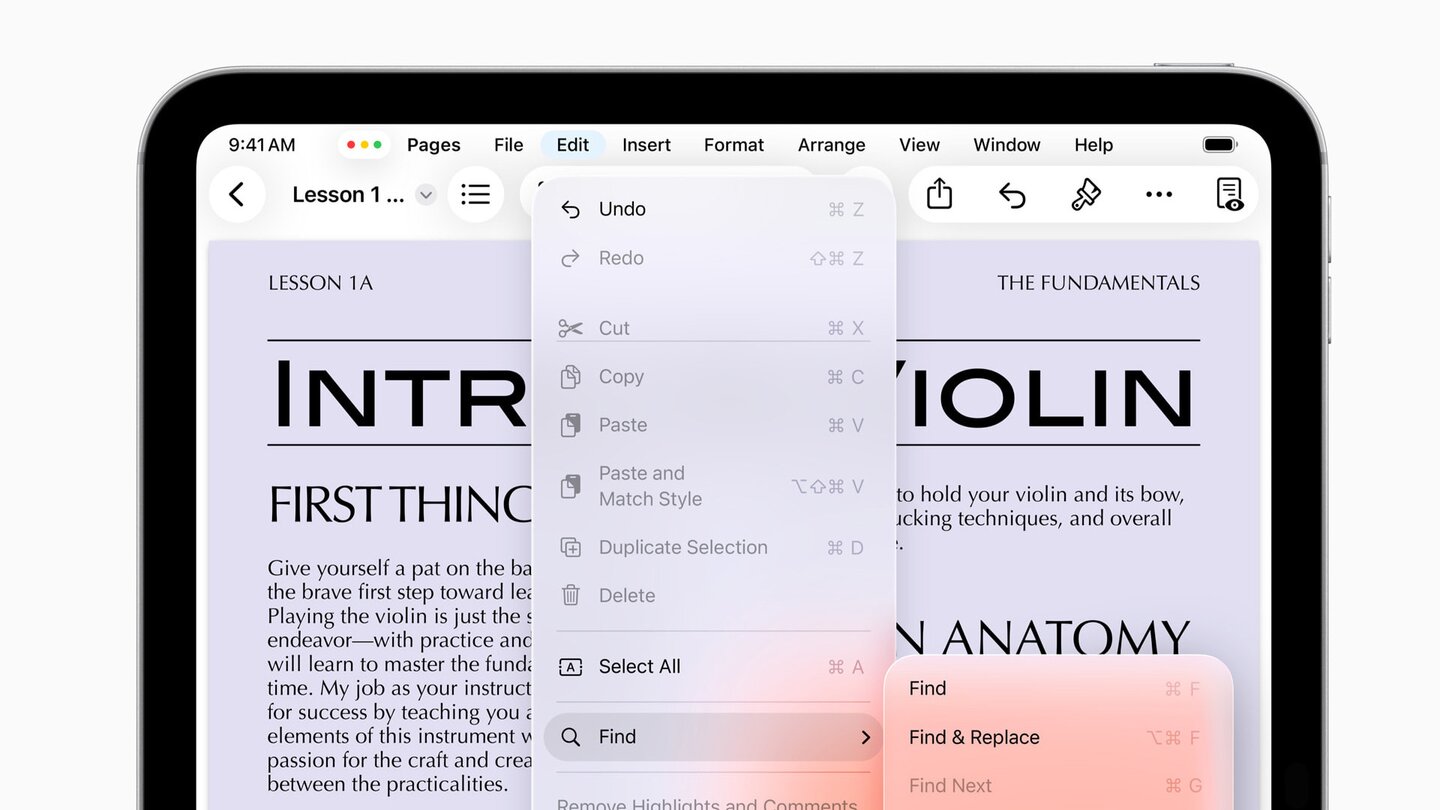Choose Remove Highlights and Comments

[707, 804]
